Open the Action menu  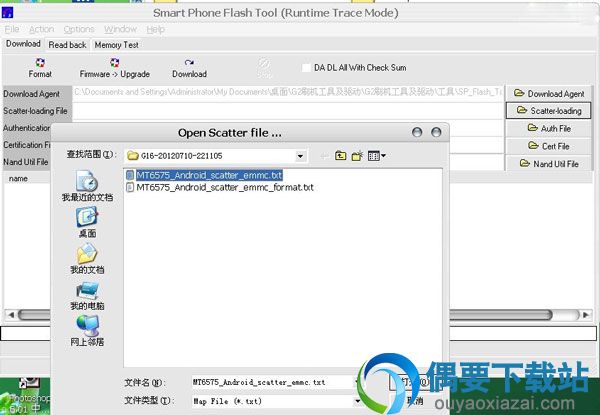click(x=41, y=29)
